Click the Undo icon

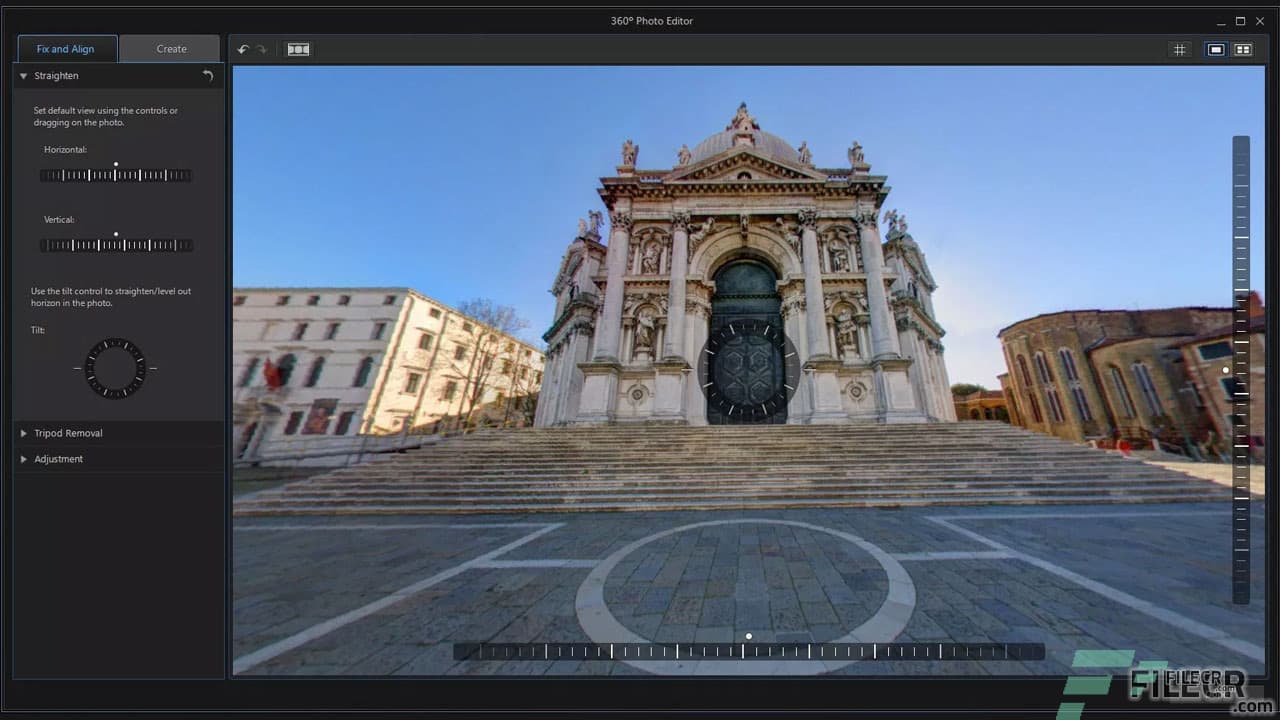pyautogui.click(x=242, y=48)
